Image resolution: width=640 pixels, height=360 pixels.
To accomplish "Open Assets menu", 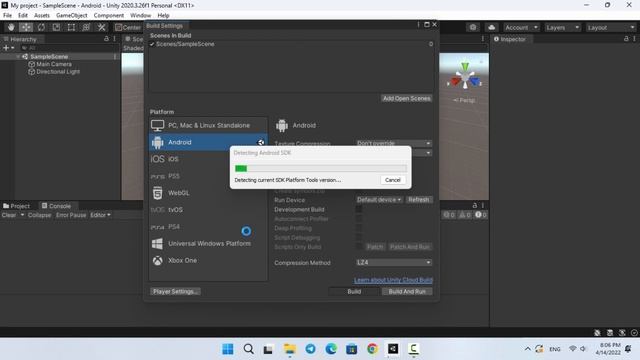I will coord(42,16).
